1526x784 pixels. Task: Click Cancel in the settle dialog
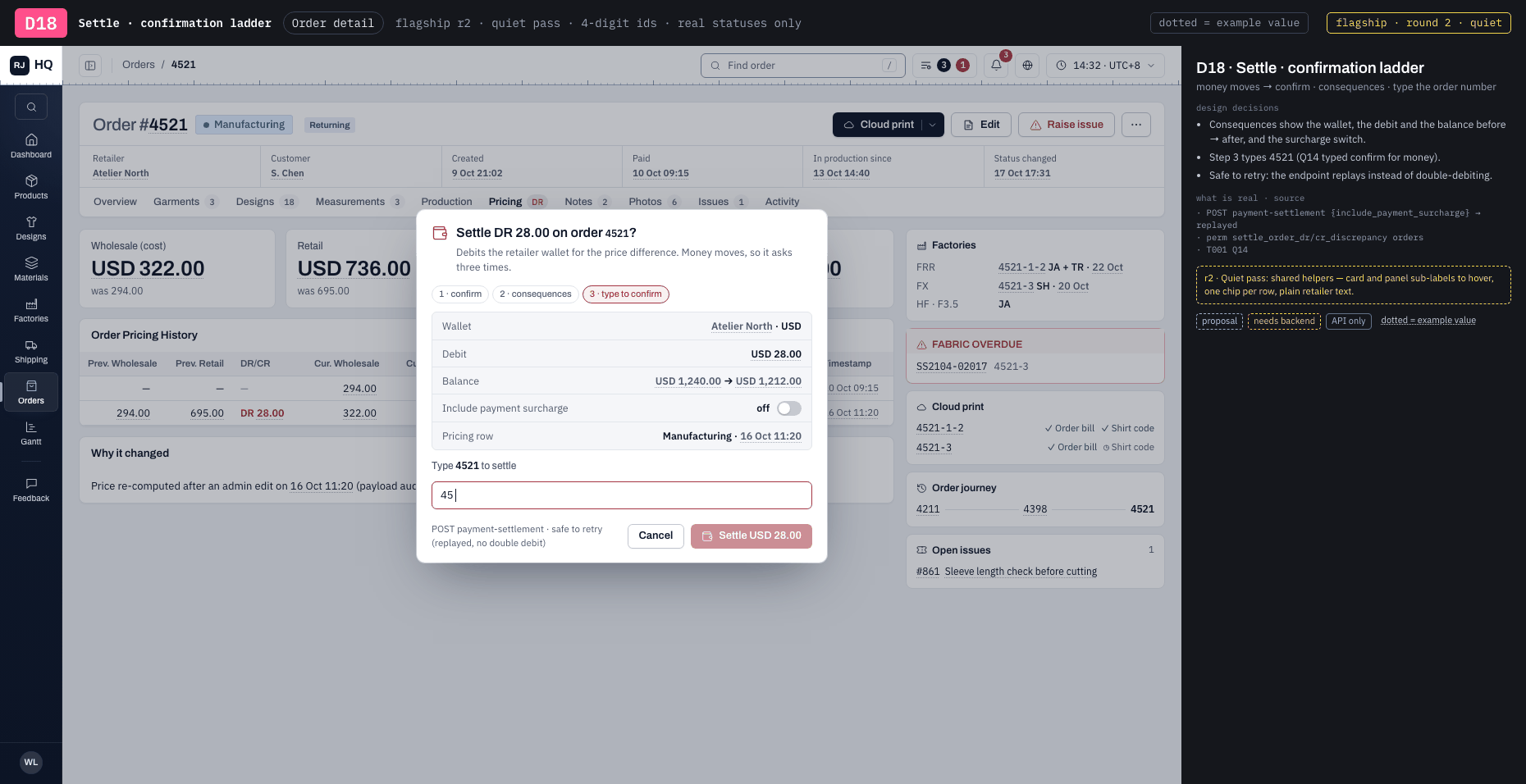click(x=656, y=536)
